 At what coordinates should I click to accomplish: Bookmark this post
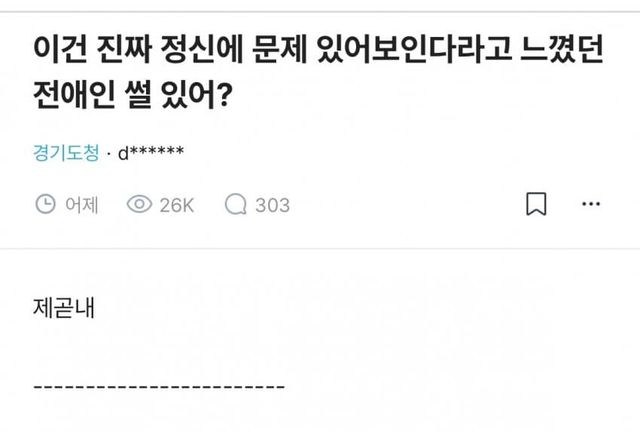click(536, 205)
